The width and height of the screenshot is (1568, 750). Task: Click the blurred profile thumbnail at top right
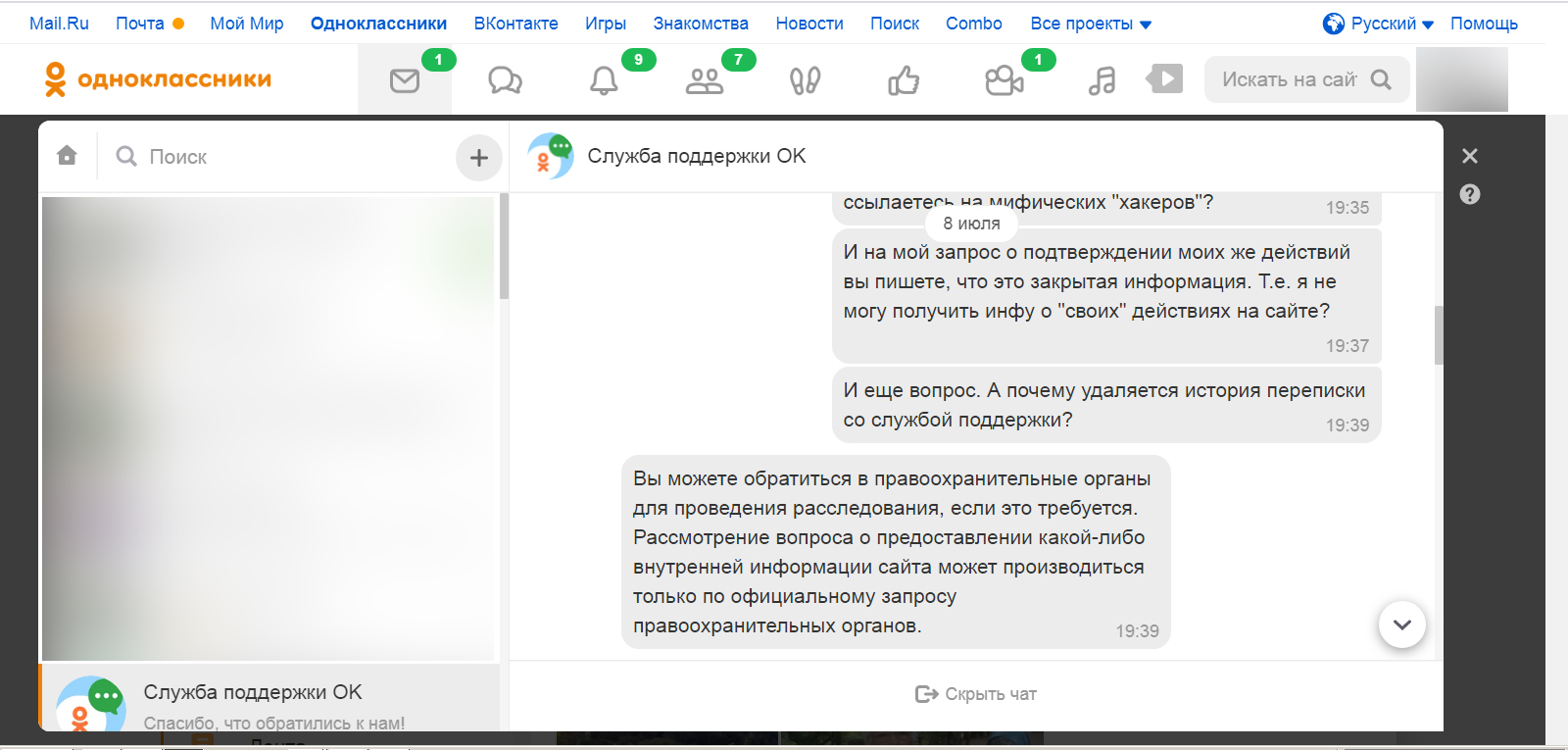click(1462, 79)
